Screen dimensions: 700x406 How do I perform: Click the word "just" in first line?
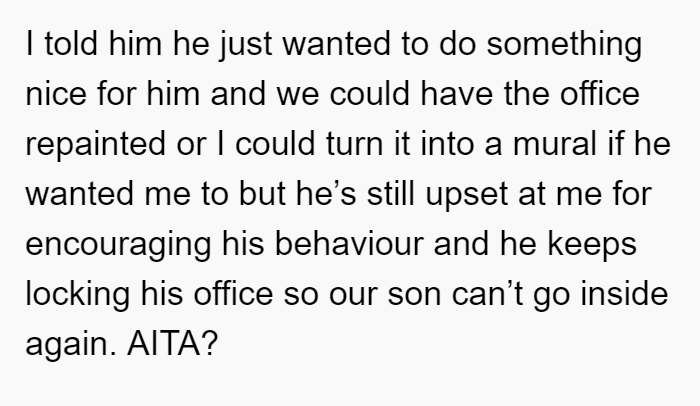pyautogui.click(x=245, y=45)
